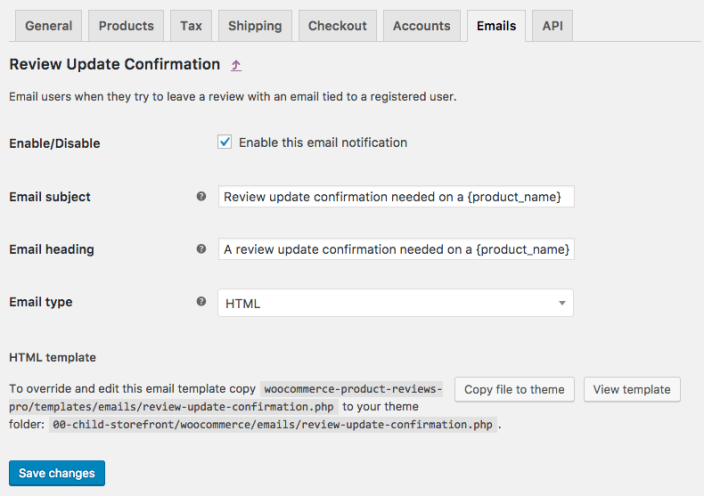
Task: Click the Enable this email notification label
Action: click(x=323, y=143)
